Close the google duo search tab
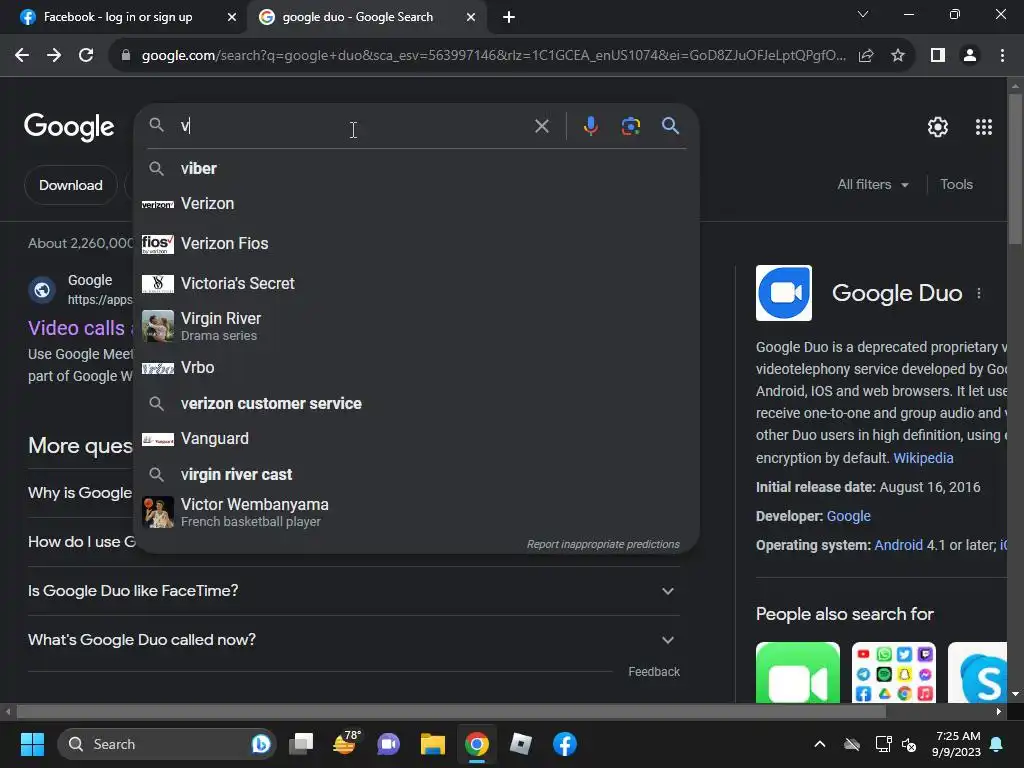Image resolution: width=1024 pixels, height=768 pixels. [471, 17]
